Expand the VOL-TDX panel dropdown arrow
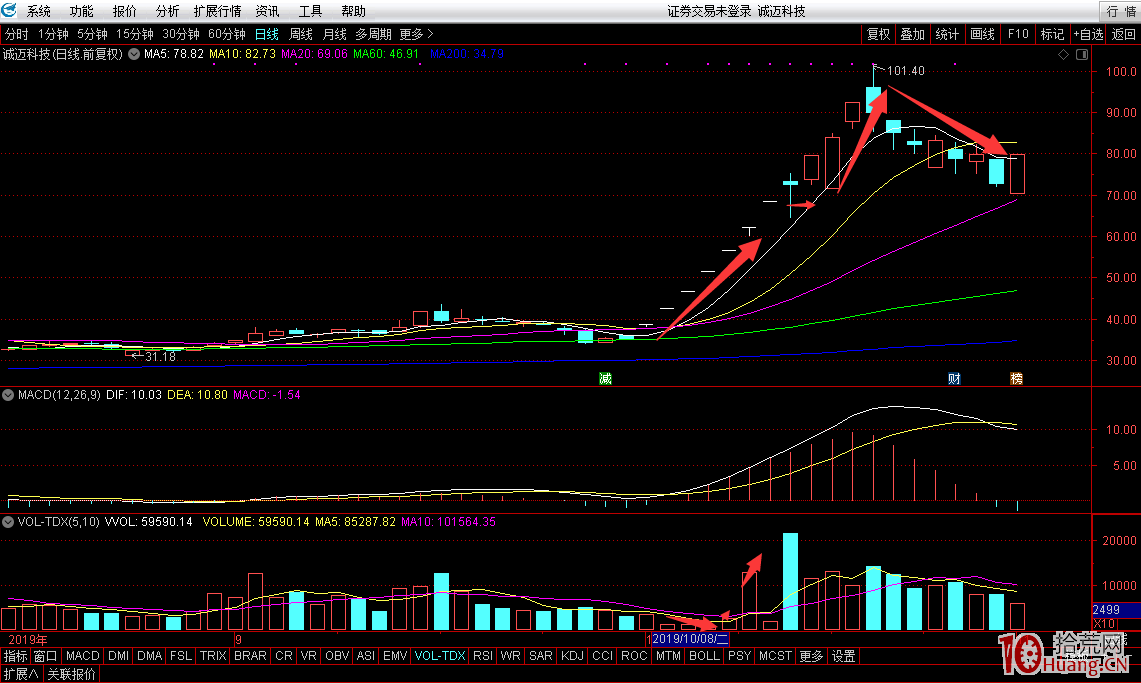 (x=8, y=522)
